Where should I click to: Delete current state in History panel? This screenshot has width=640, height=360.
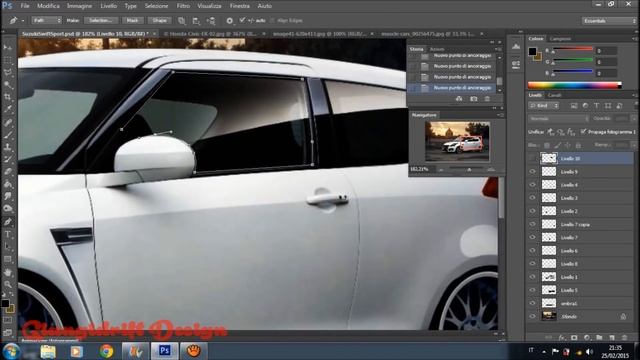pyautogui.click(x=487, y=99)
